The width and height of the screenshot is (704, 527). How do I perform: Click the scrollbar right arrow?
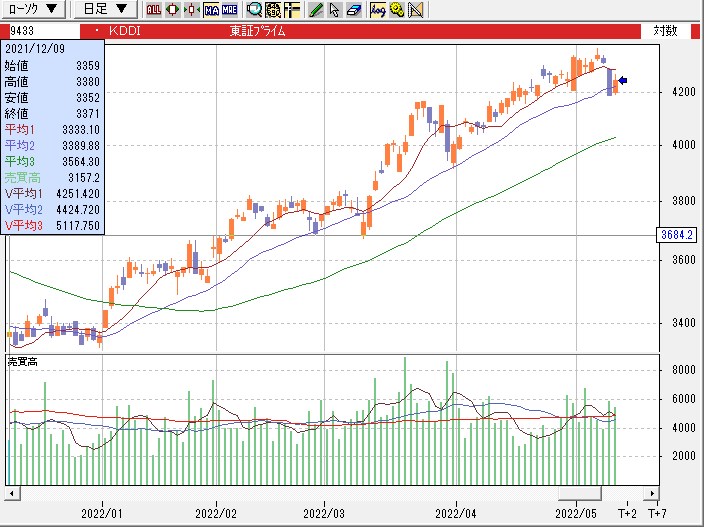(652, 494)
